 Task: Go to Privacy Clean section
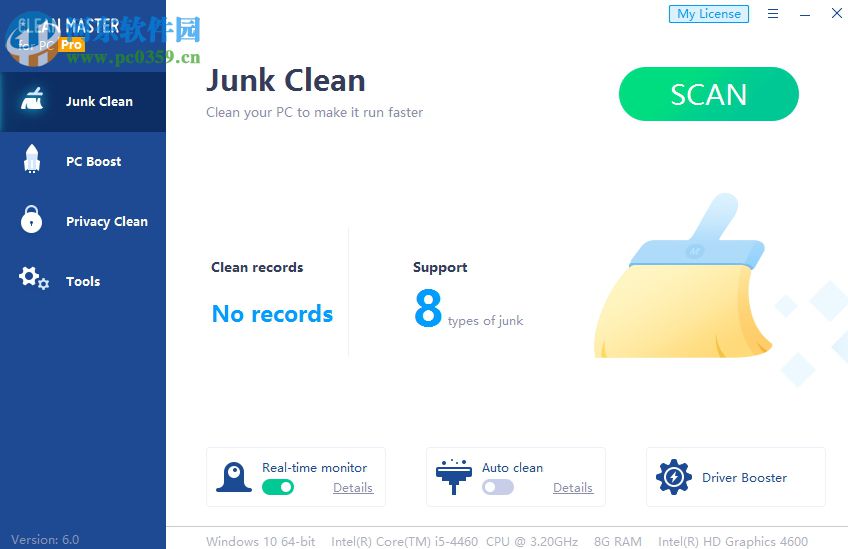(83, 221)
